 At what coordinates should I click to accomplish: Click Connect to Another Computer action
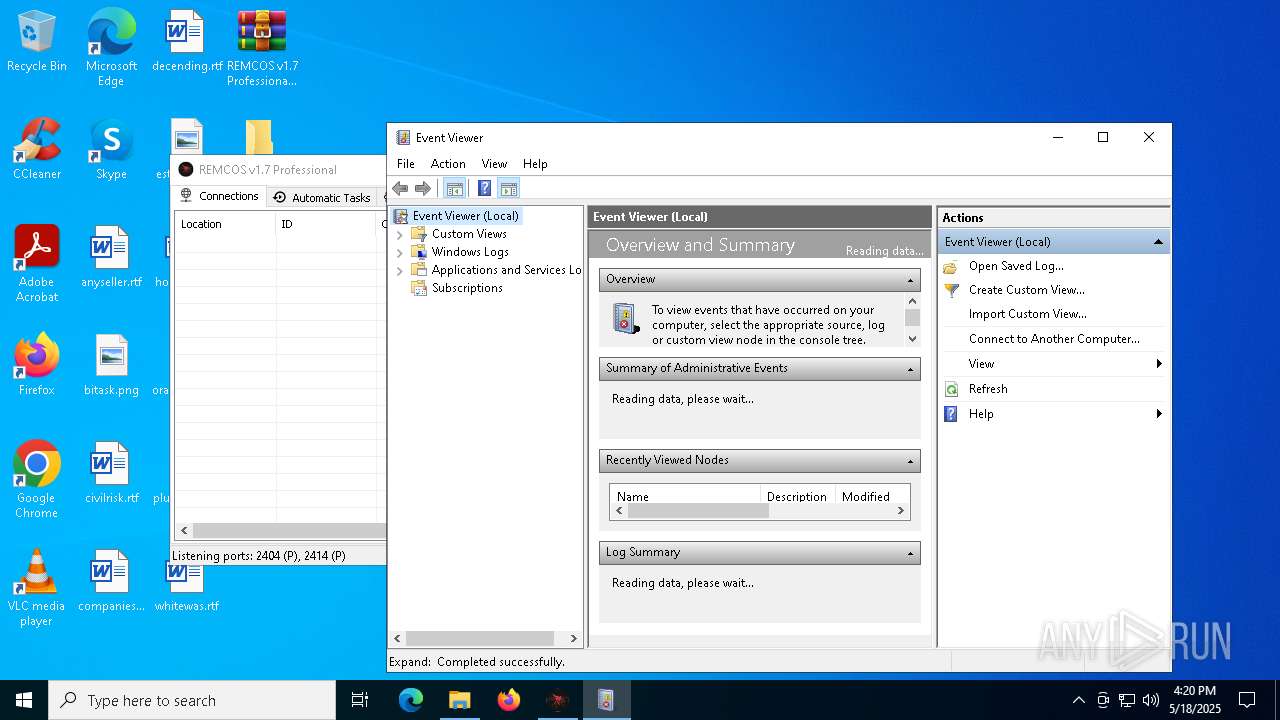pos(1054,338)
